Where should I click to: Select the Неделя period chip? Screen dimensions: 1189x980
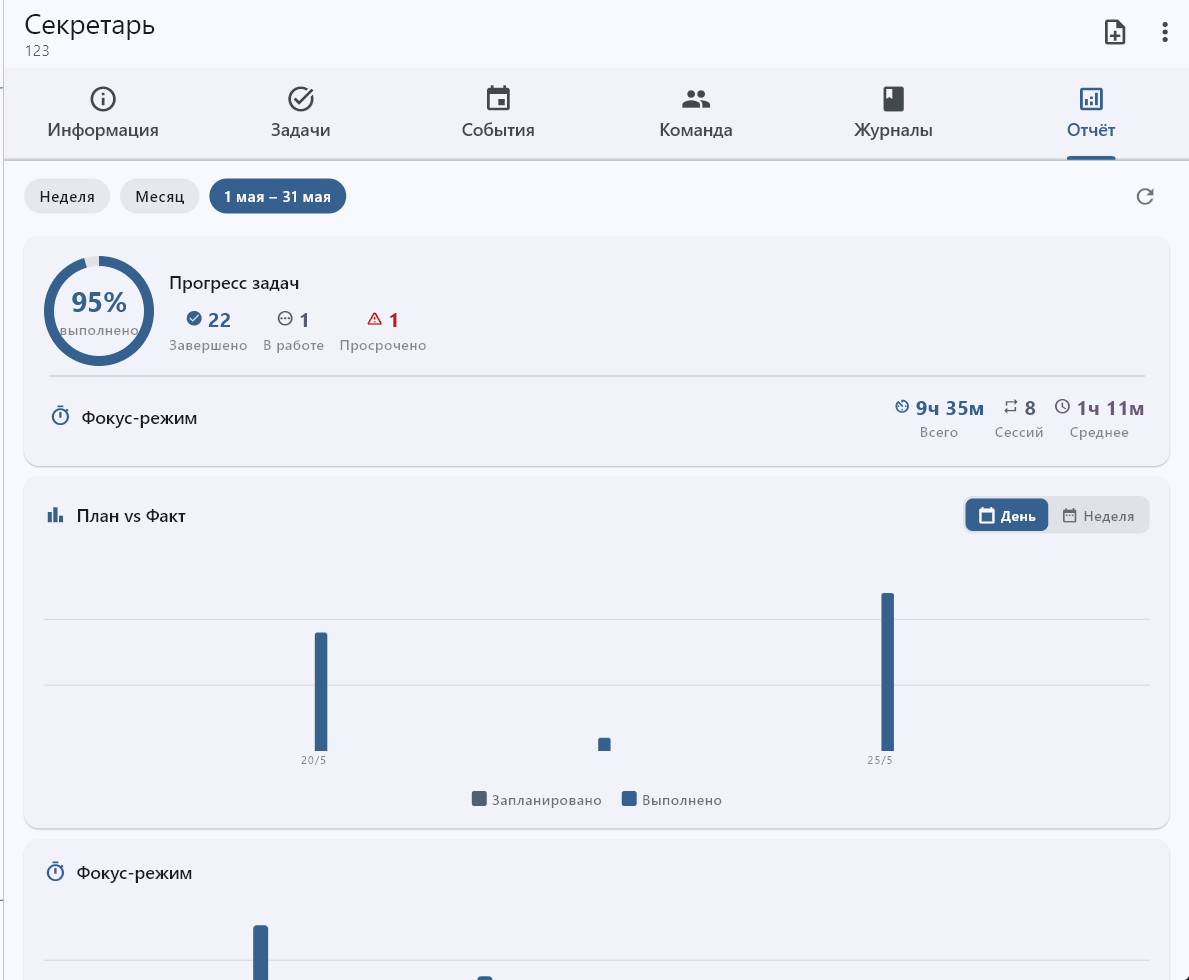point(67,196)
